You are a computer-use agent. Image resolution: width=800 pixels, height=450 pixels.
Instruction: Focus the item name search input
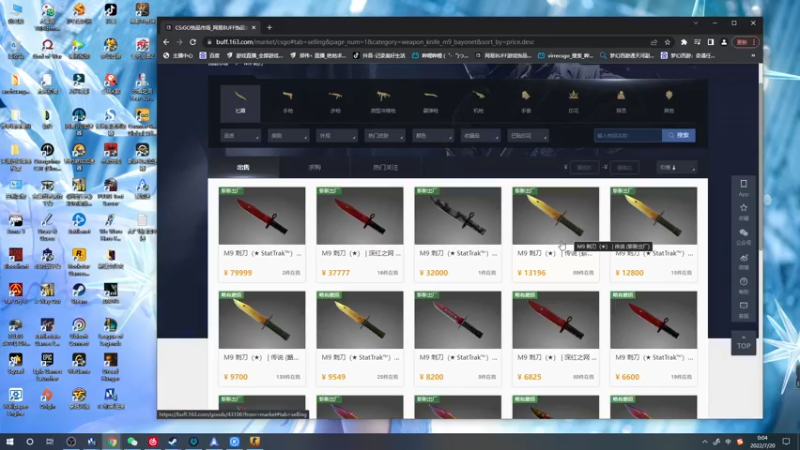point(628,135)
